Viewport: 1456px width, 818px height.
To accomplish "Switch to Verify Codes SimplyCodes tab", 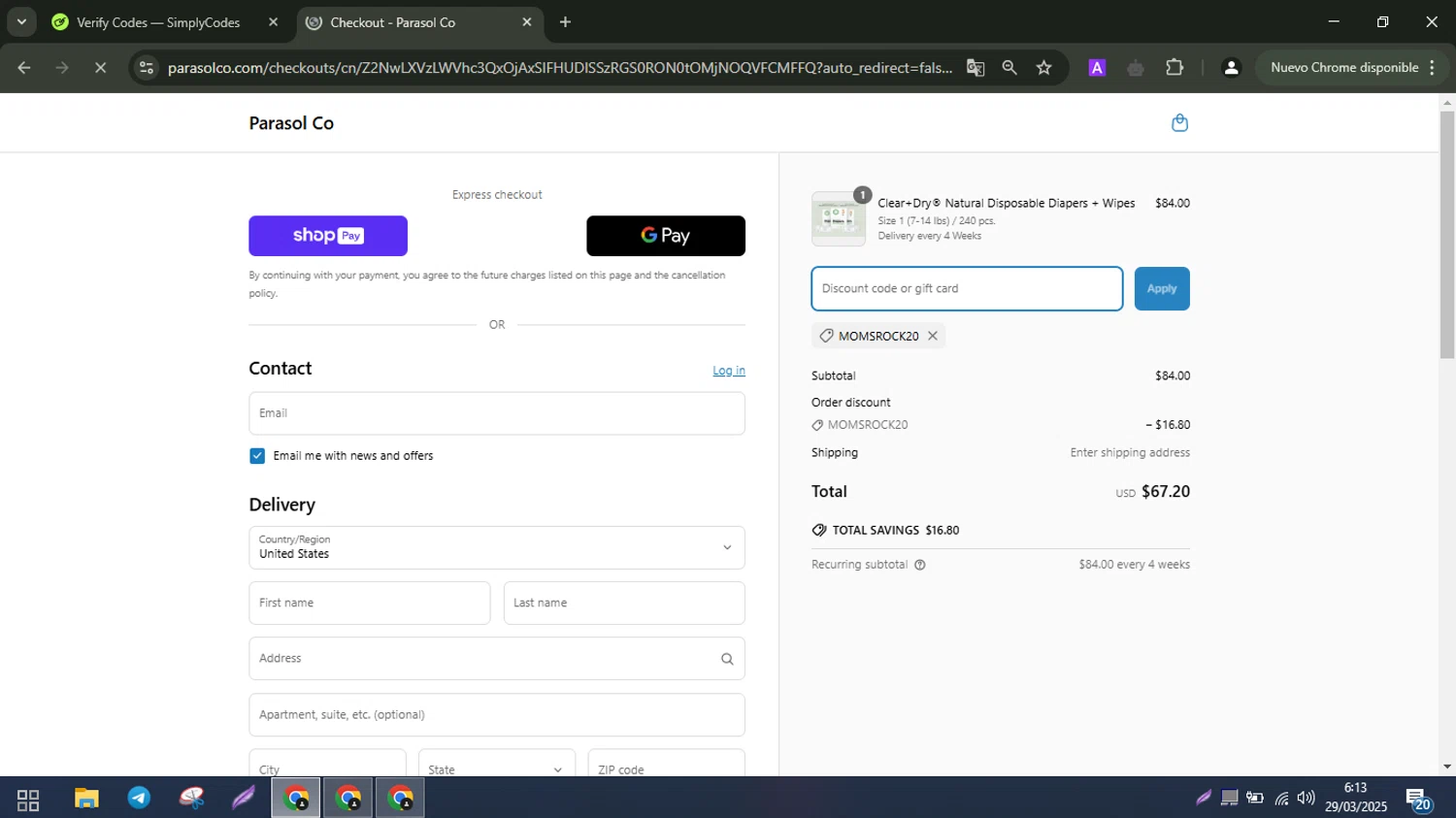I will coord(158,22).
